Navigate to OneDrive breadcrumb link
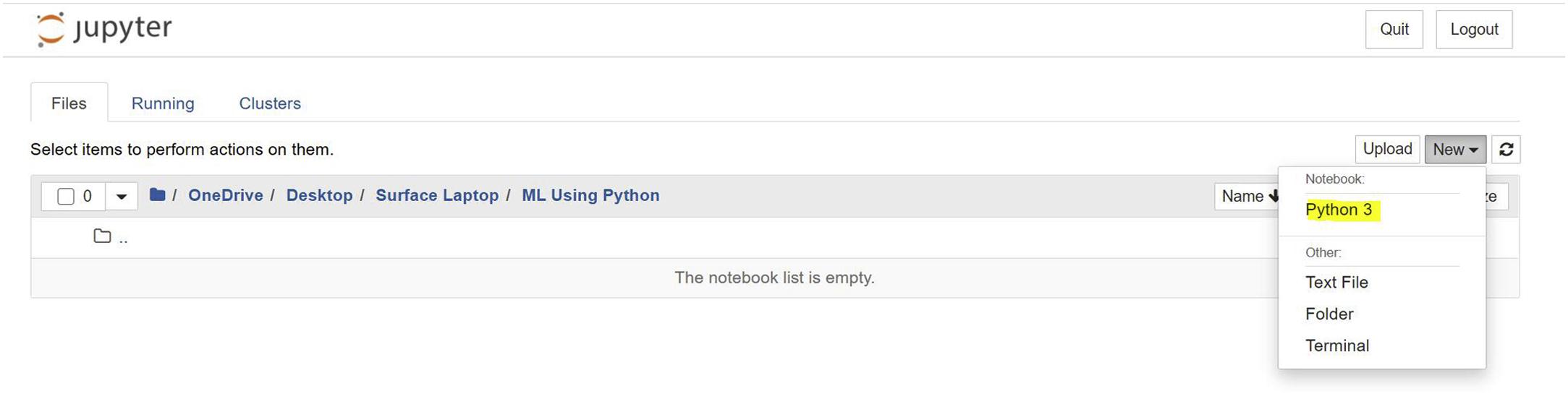This screenshot has height=399, width=1568. (225, 196)
